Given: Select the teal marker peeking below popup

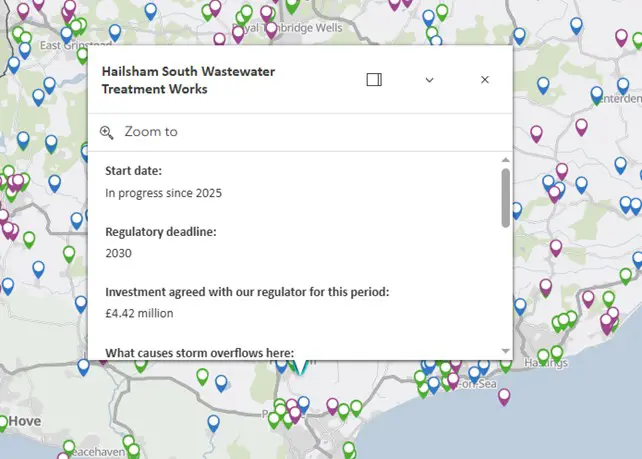Looking at the screenshot, I should click(x=299, y=368).
